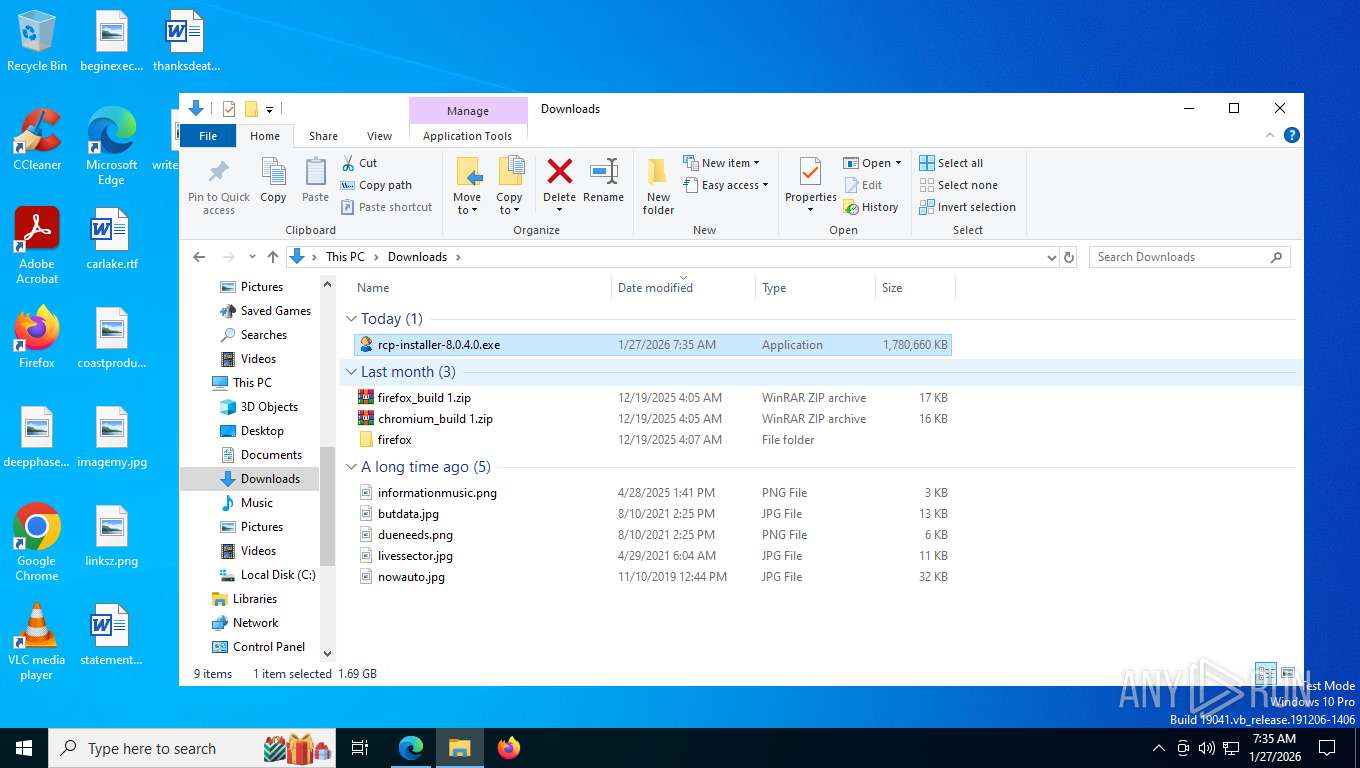Click the History button
This screenshot has height=768, width=1360.
click(871, 207)
